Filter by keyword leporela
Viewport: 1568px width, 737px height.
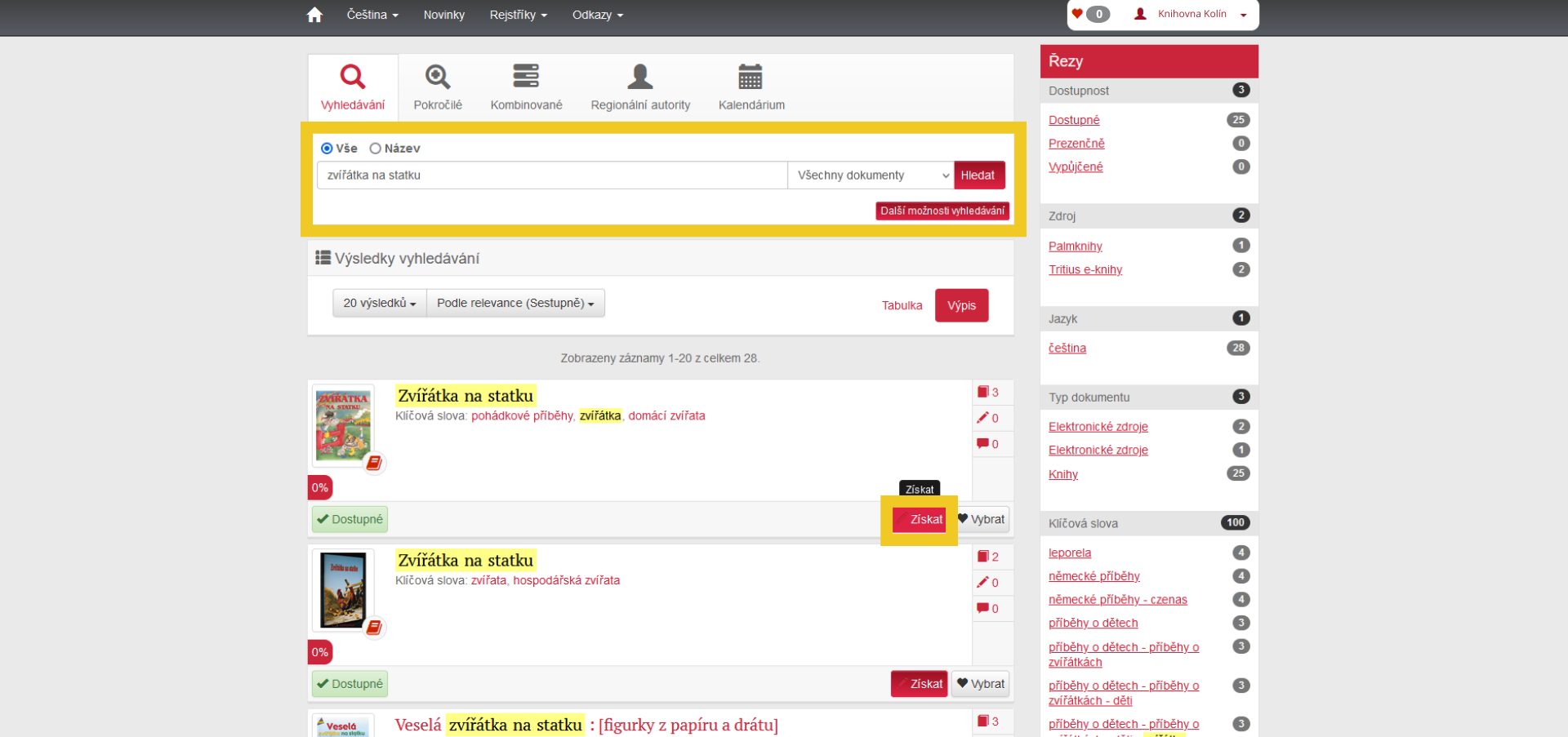[x=1070, y=553]
